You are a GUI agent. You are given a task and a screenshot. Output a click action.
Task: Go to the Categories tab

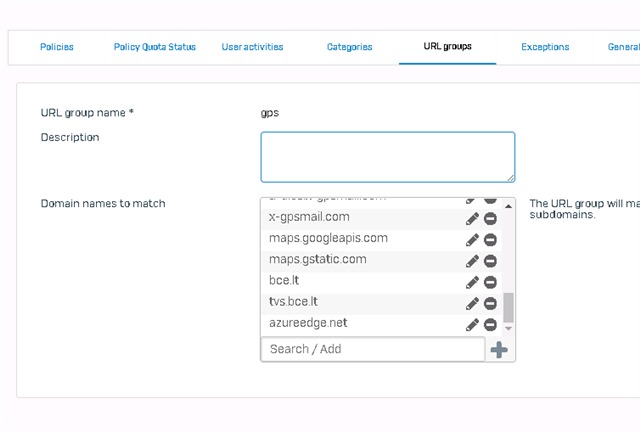point(349,47)
